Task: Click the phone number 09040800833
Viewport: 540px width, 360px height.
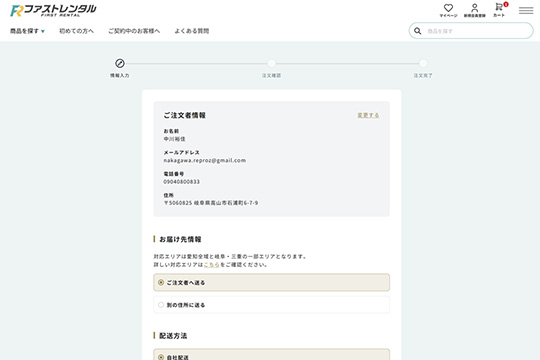Action: [x=181, y=182]
